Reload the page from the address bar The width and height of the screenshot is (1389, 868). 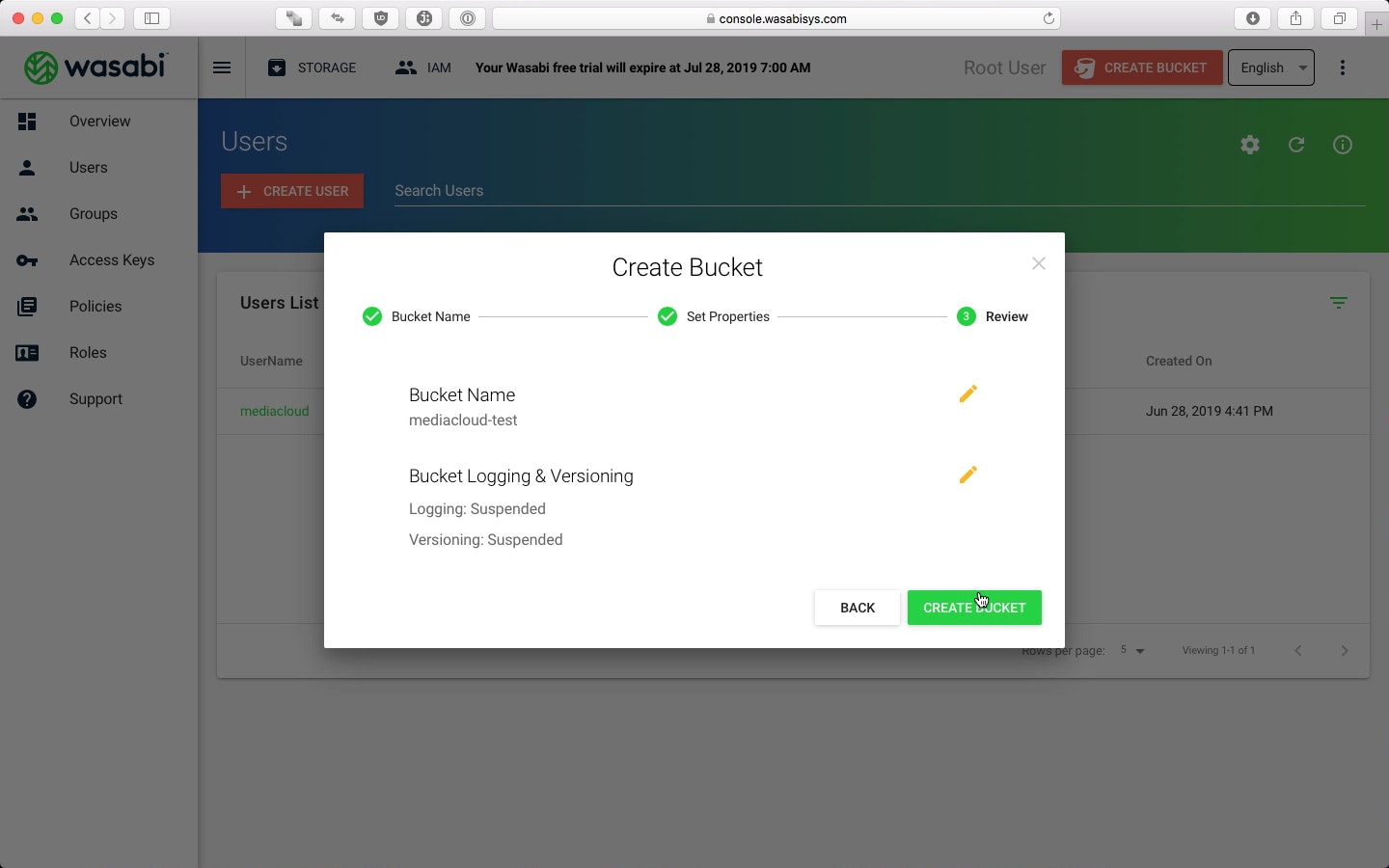(1049, 18)
